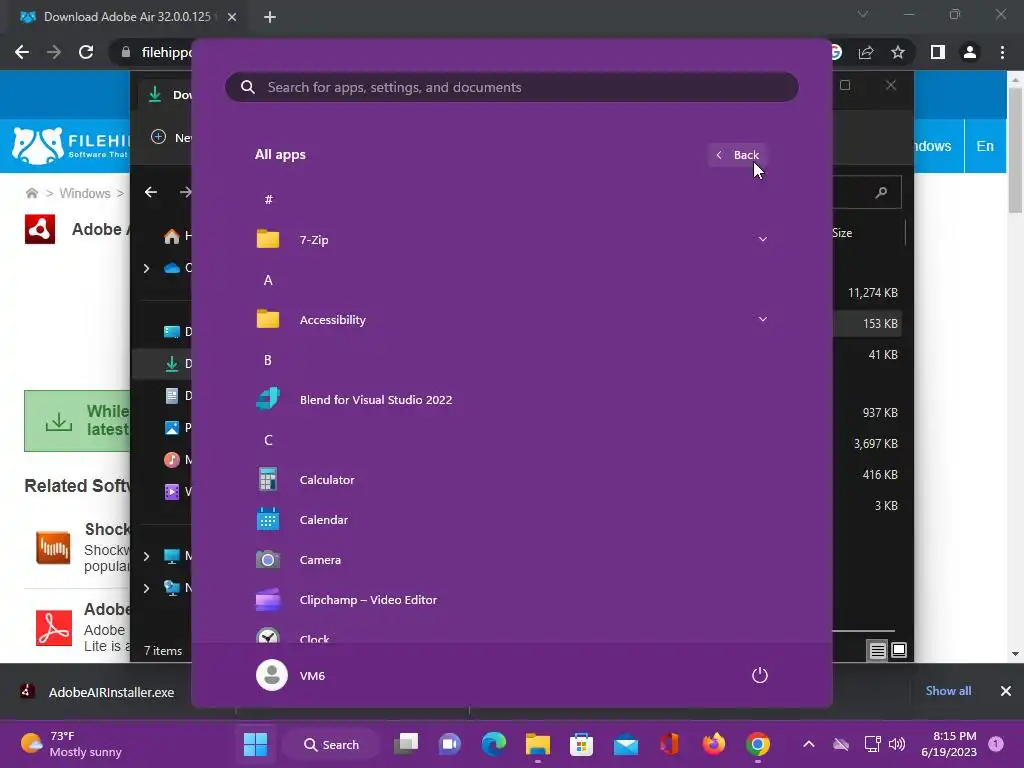
Task: Launch Clipchamp – Video Editor
Action: pyautogui.click(x=511, y=600)
